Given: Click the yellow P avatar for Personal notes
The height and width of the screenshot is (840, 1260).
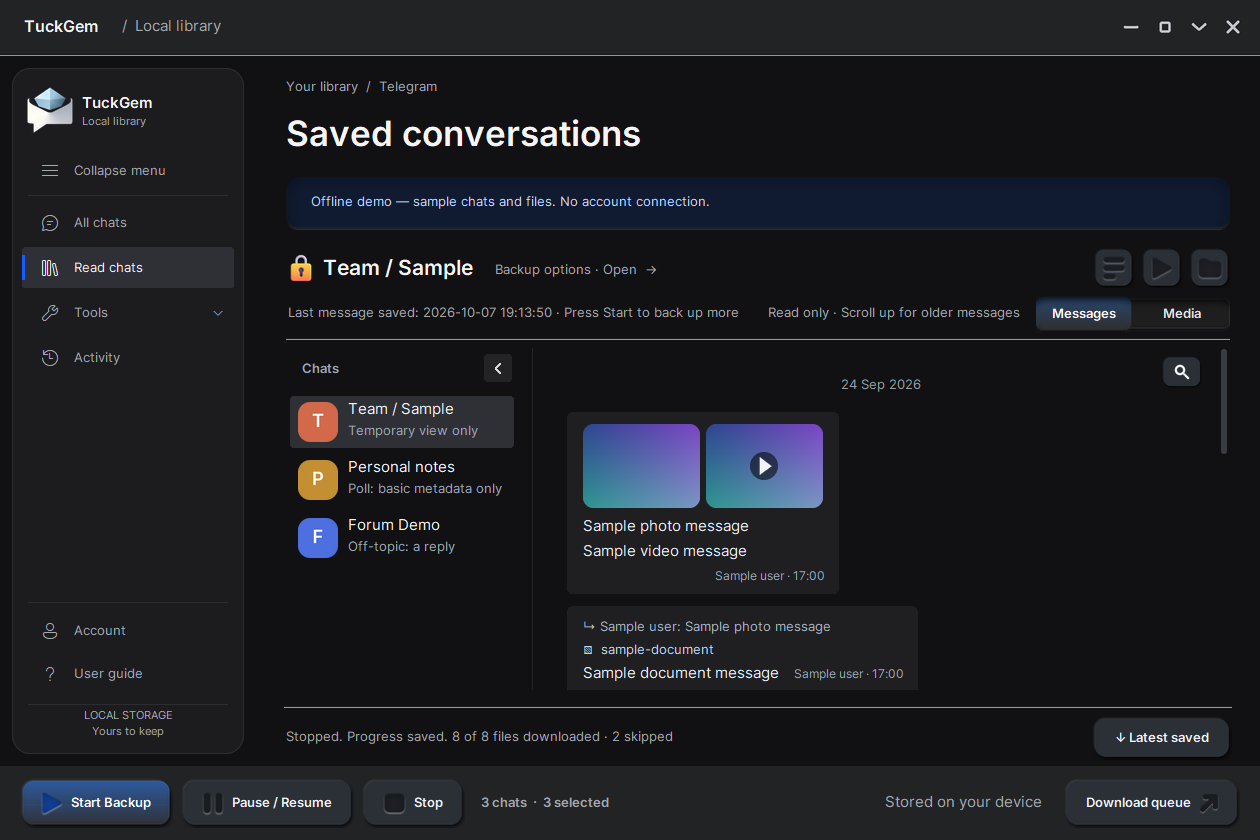Looking at the screenshot, I should tap(318, 480).
